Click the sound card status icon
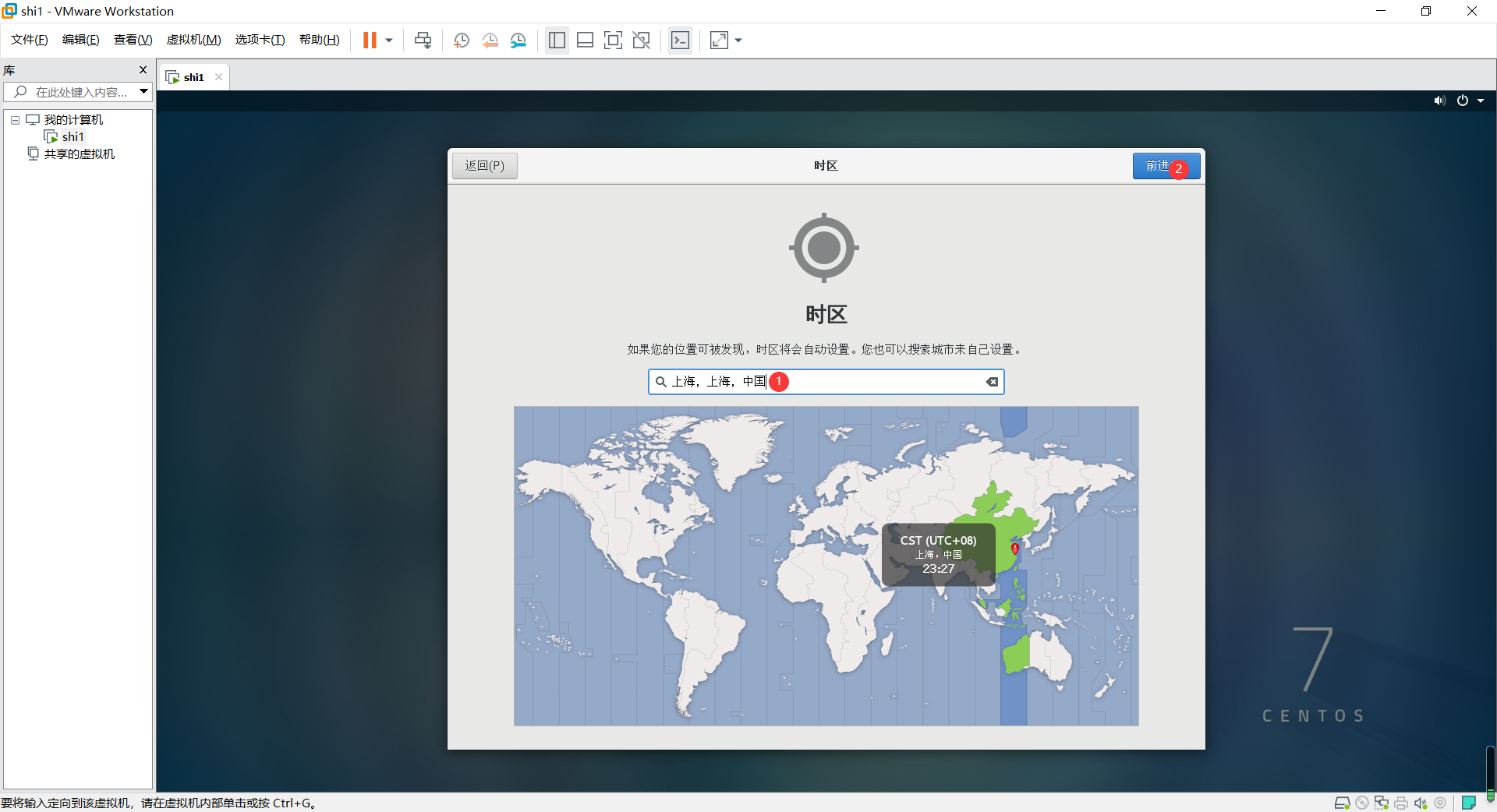 coord(1421,803)
